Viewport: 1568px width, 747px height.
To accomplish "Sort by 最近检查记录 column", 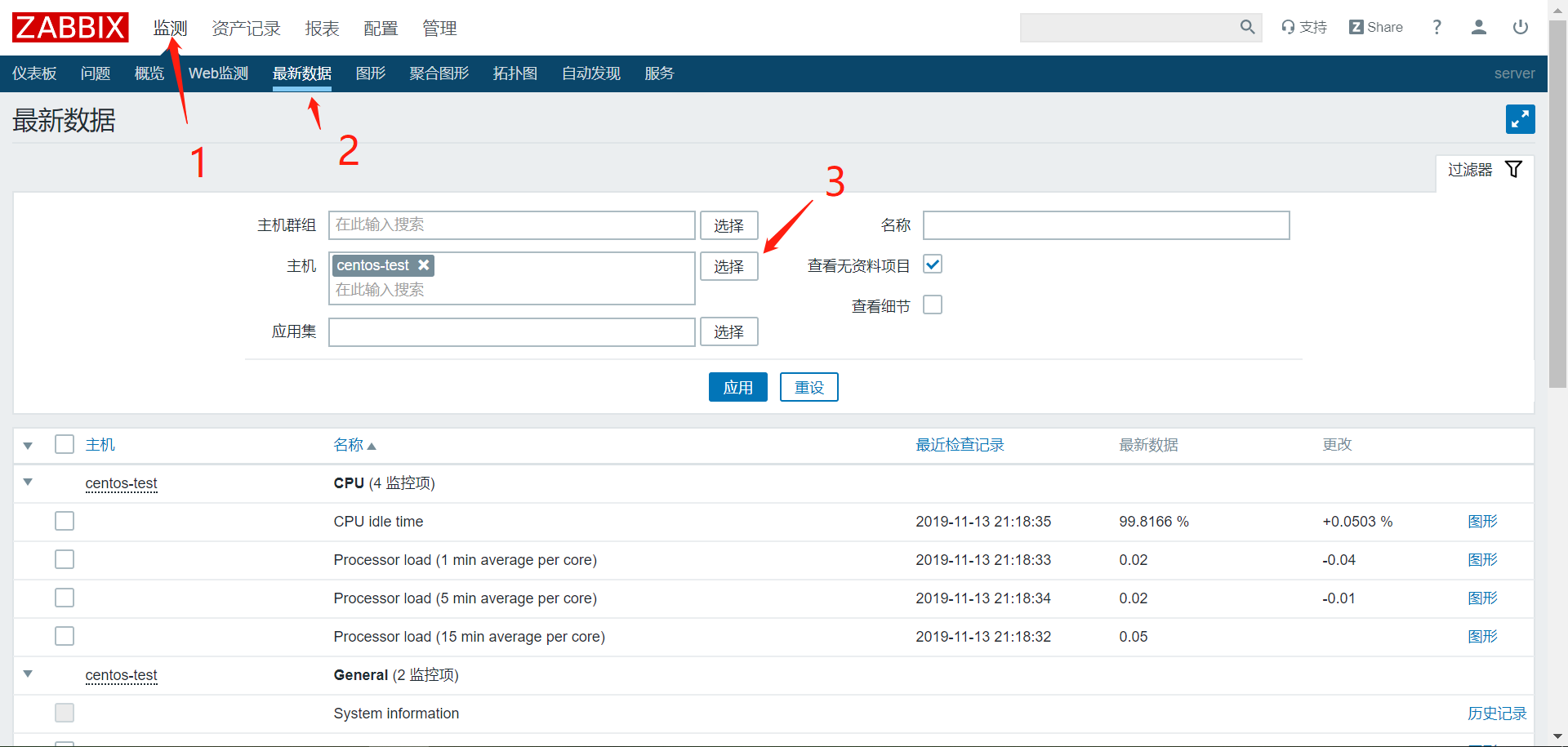I will (x=960, y=445).
